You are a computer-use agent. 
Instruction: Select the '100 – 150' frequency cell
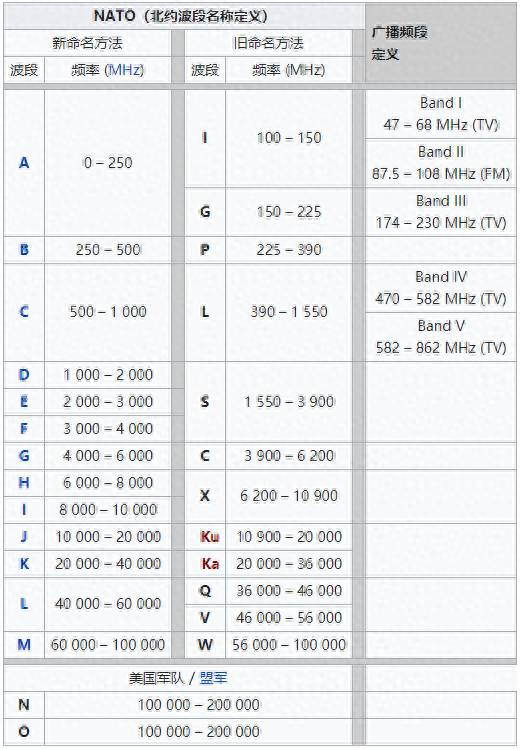point(289,138)
